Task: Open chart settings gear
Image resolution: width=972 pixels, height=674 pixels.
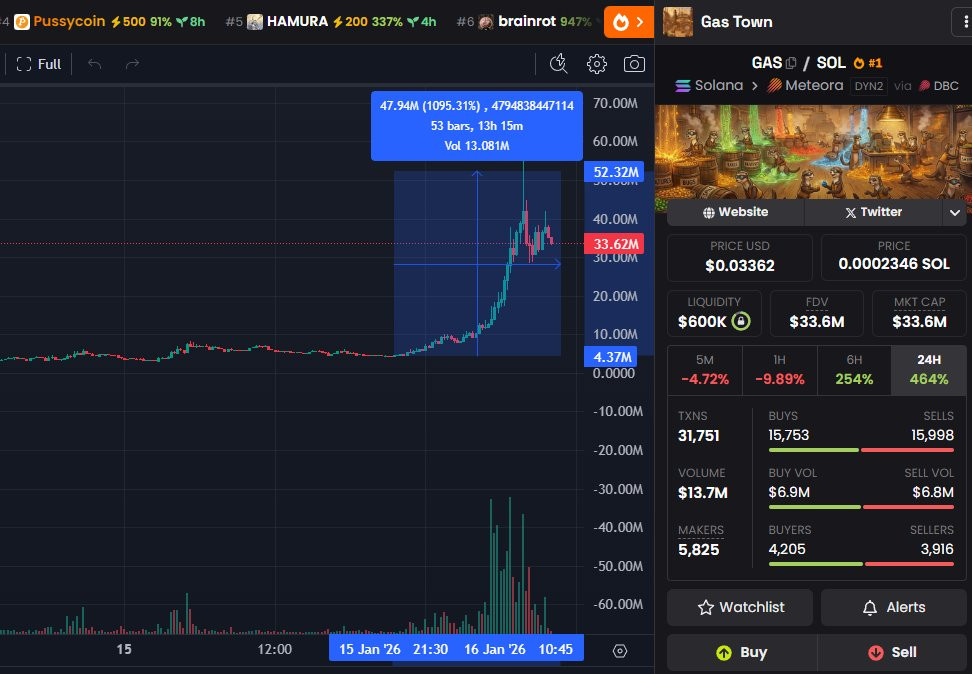Action: (596, 64)
